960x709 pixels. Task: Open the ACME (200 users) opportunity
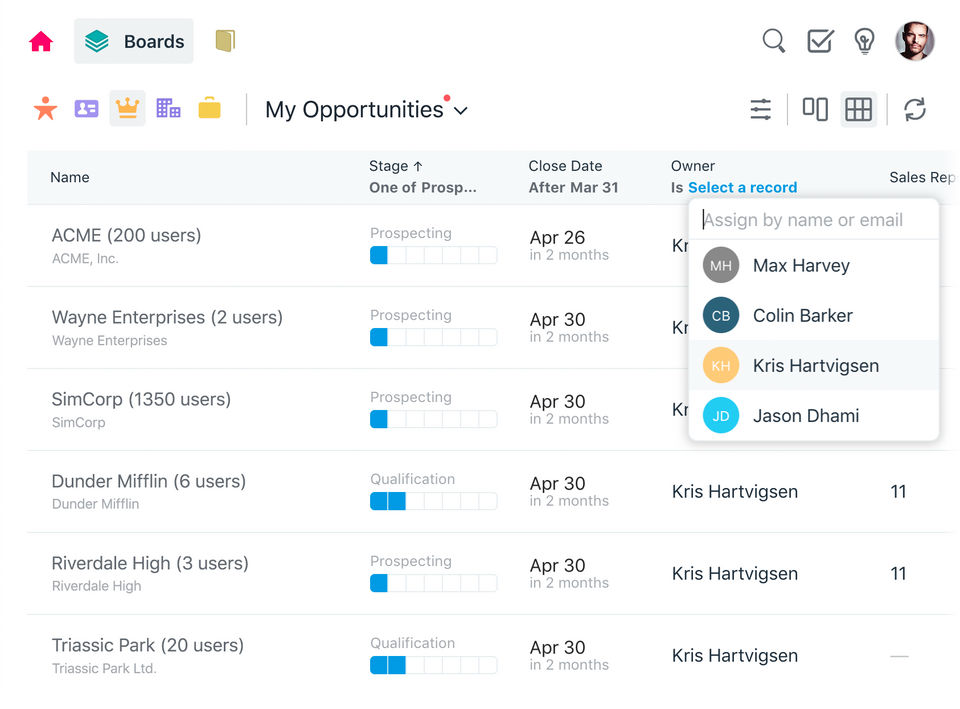tap(126, 235)
